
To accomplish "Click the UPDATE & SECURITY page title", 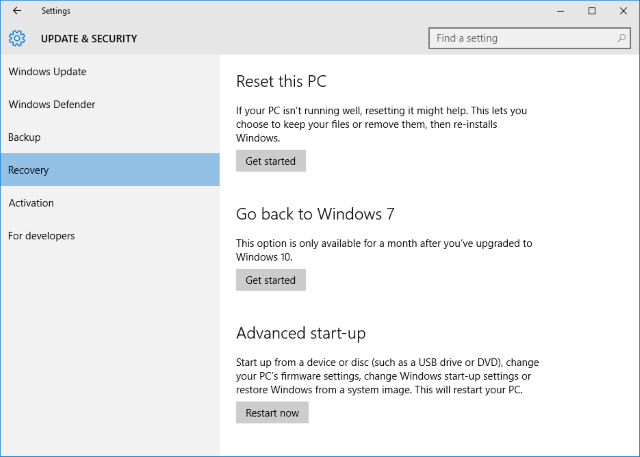I will [x=89, y=39].
